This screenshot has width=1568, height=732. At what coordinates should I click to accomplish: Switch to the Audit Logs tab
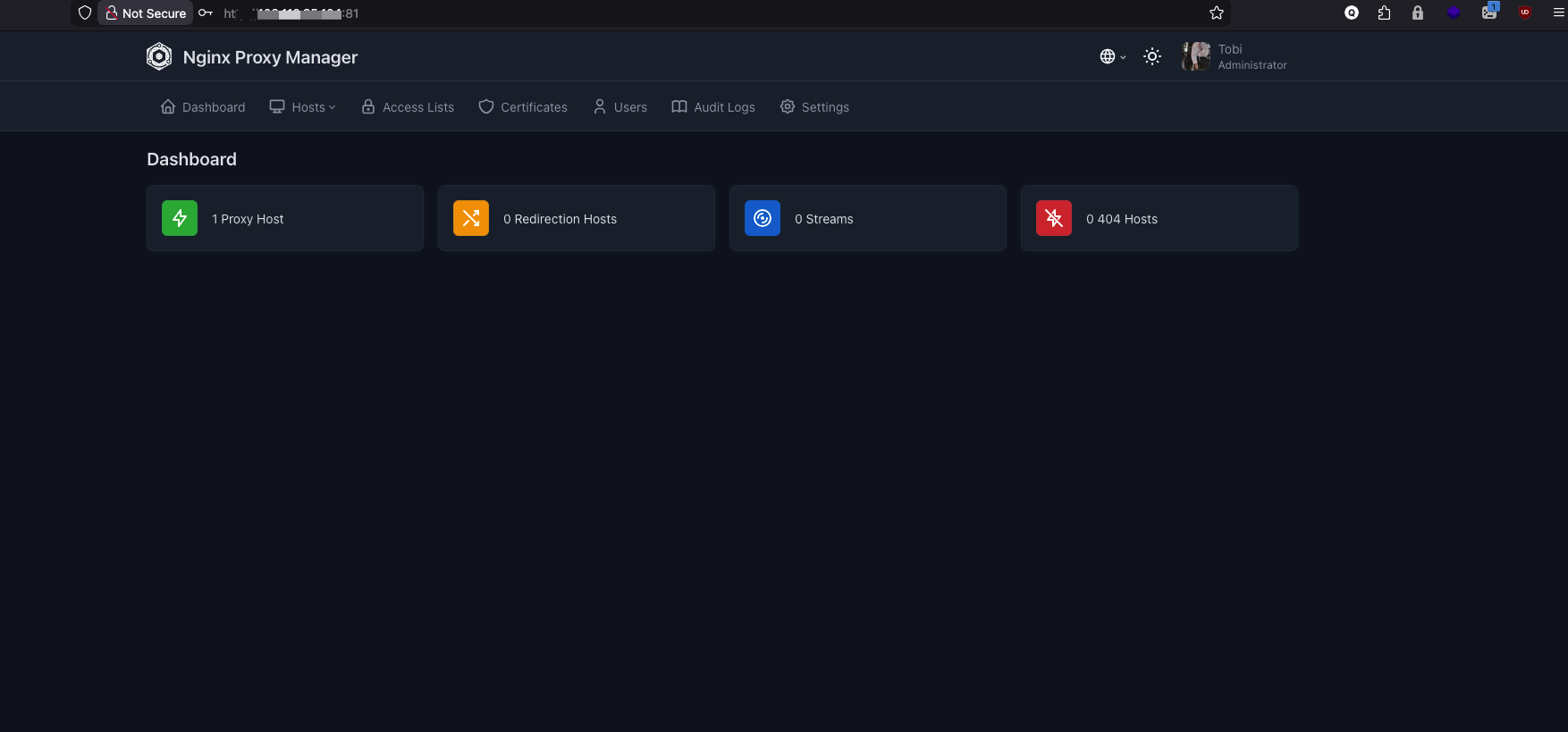(x=713, y=107)
